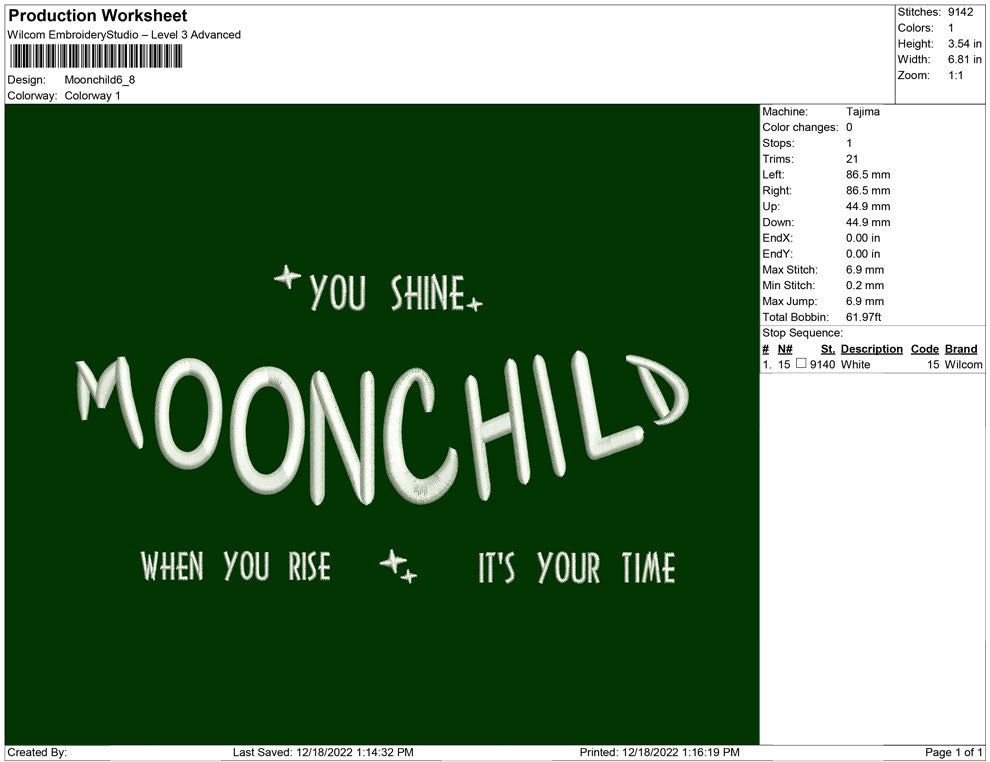Click the 'IT'S YOUR TIME' embroidered text

click(576, 566)
